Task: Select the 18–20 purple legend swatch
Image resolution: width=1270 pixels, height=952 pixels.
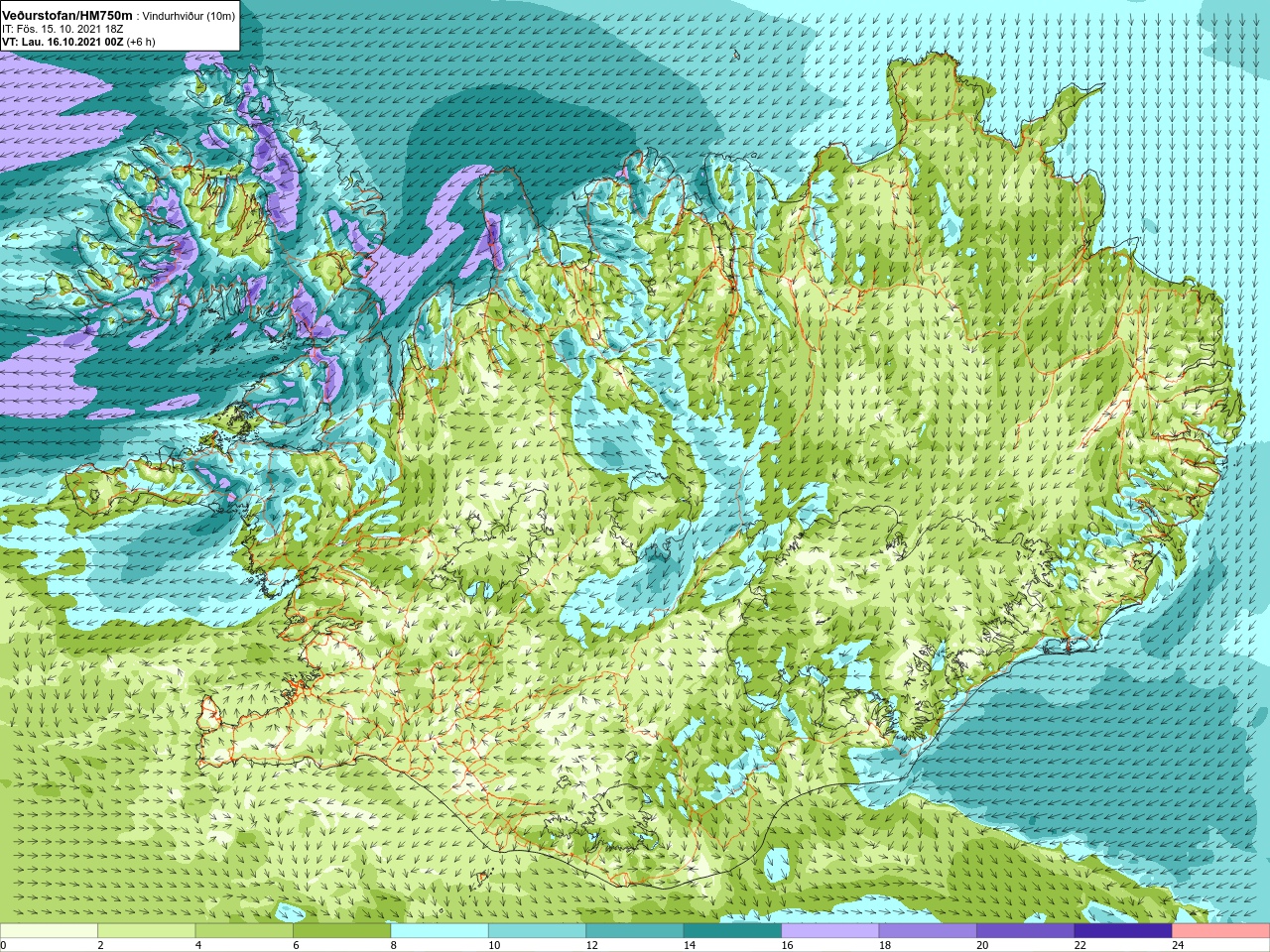Action: (928, 930)
